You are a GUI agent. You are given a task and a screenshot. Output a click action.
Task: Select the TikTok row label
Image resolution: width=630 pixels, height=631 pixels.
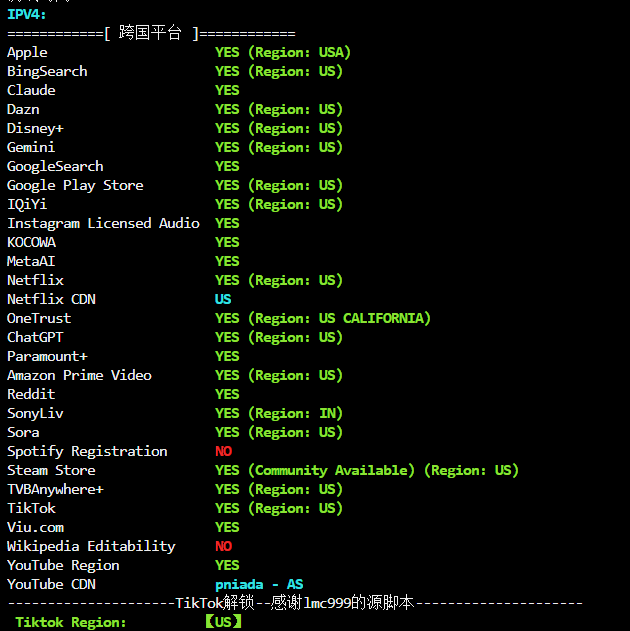pyautogui.click(x=31, y=509)
